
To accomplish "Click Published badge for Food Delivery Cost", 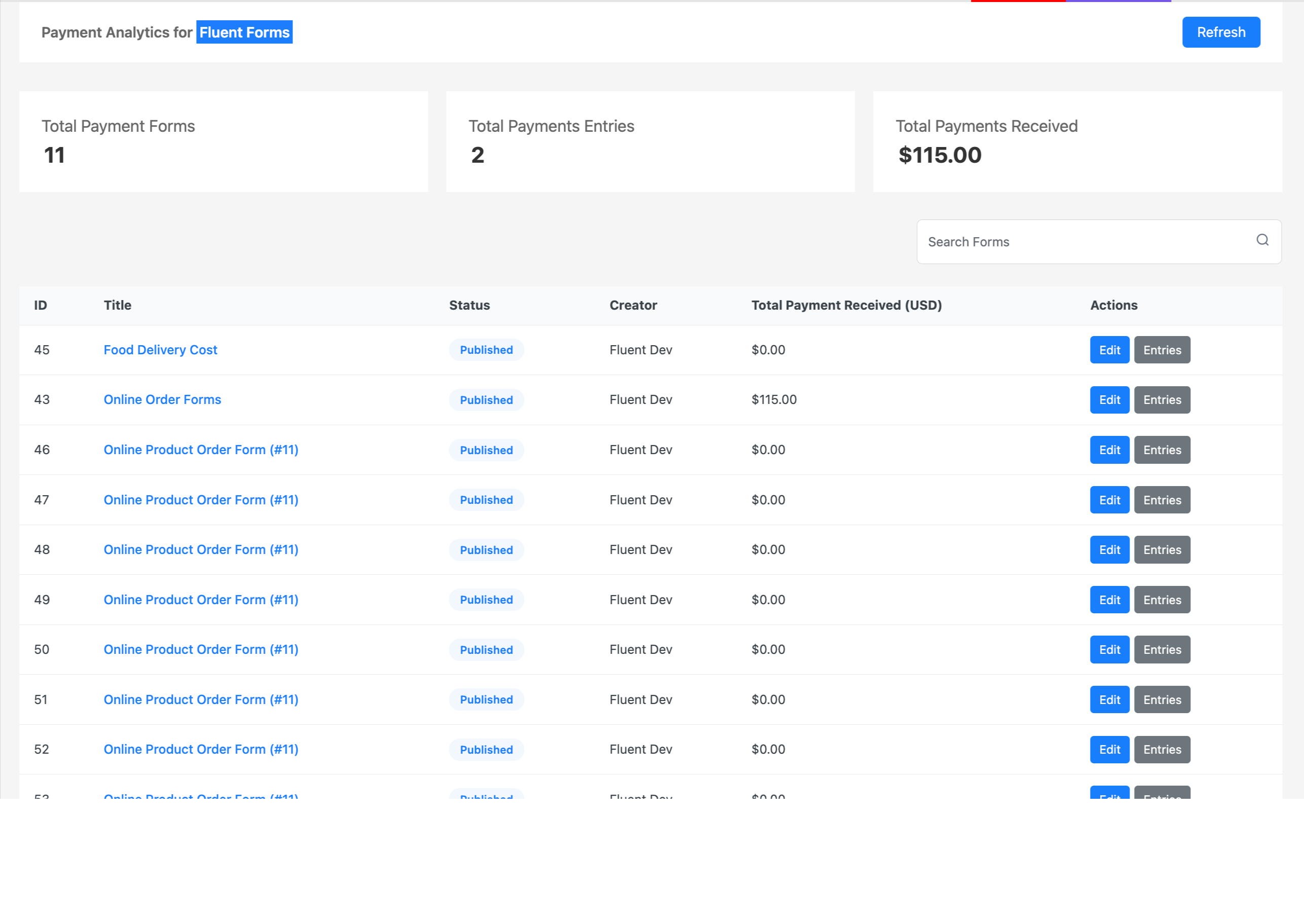I will (486, 350).
